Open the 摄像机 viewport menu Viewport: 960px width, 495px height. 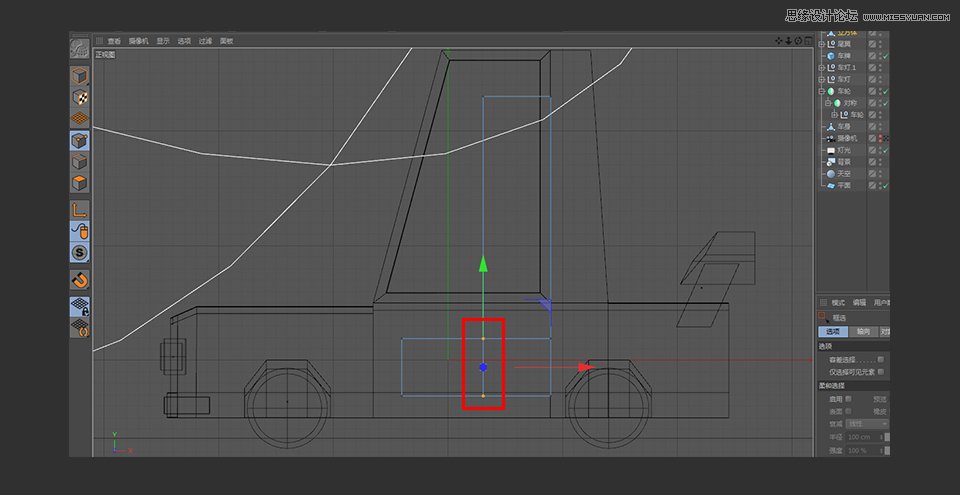click(x=138, y=41)
